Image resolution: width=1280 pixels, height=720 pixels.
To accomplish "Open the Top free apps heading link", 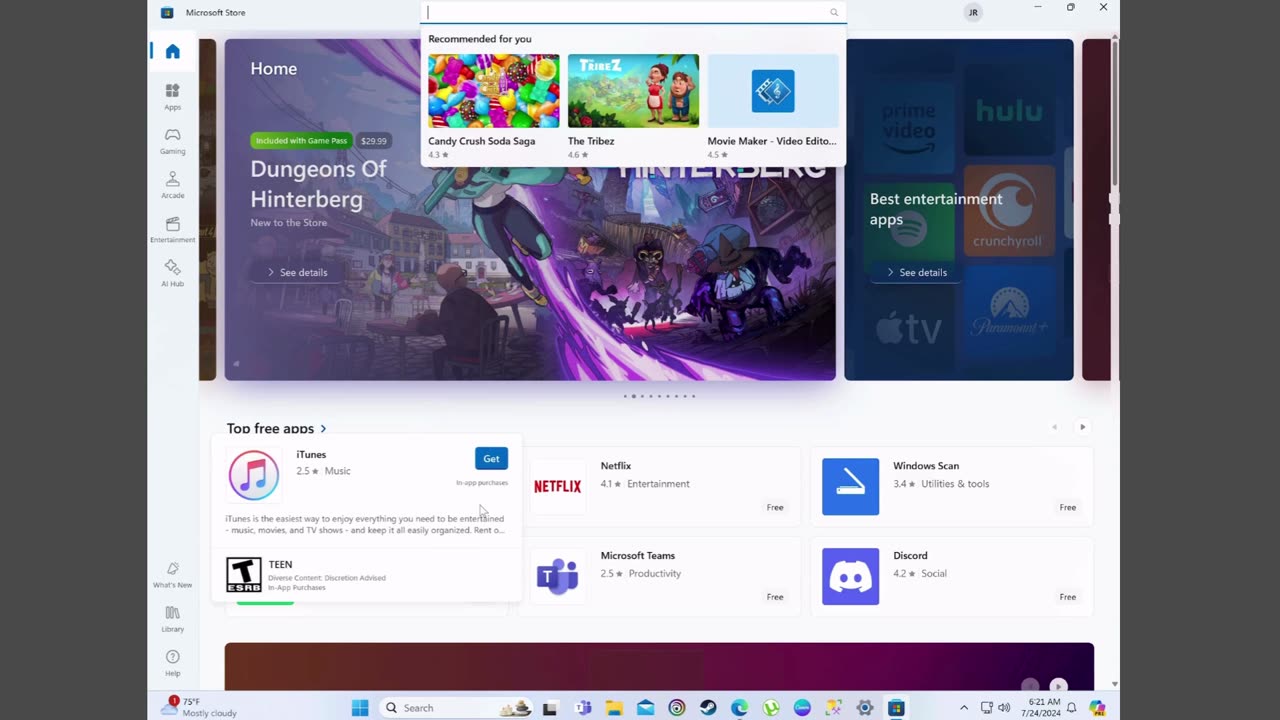I will [x=270, y=428].
